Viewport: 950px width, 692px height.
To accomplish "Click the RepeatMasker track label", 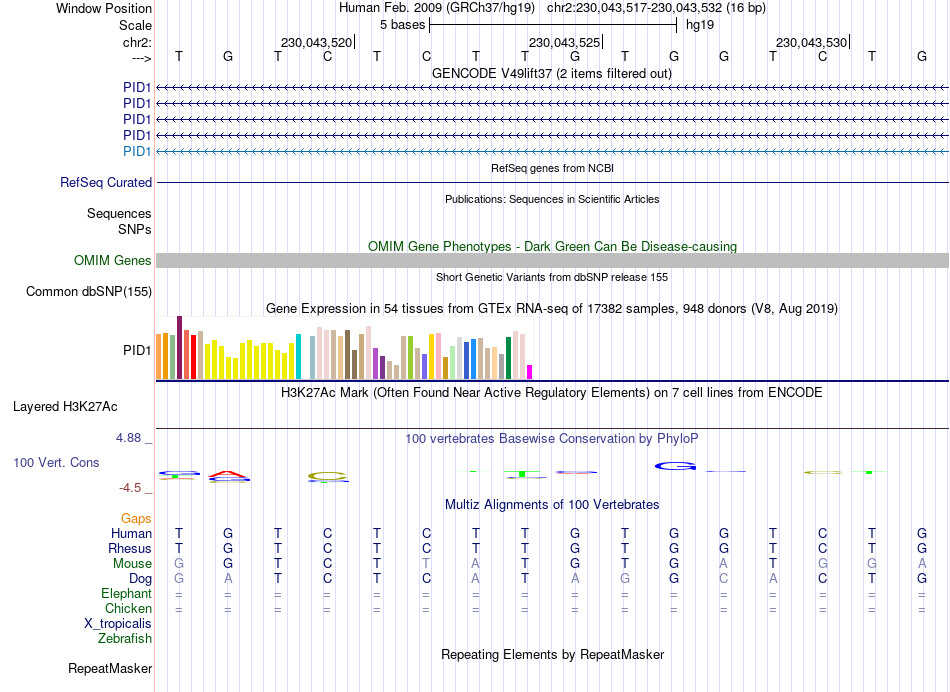I will (x=110, y=668).
